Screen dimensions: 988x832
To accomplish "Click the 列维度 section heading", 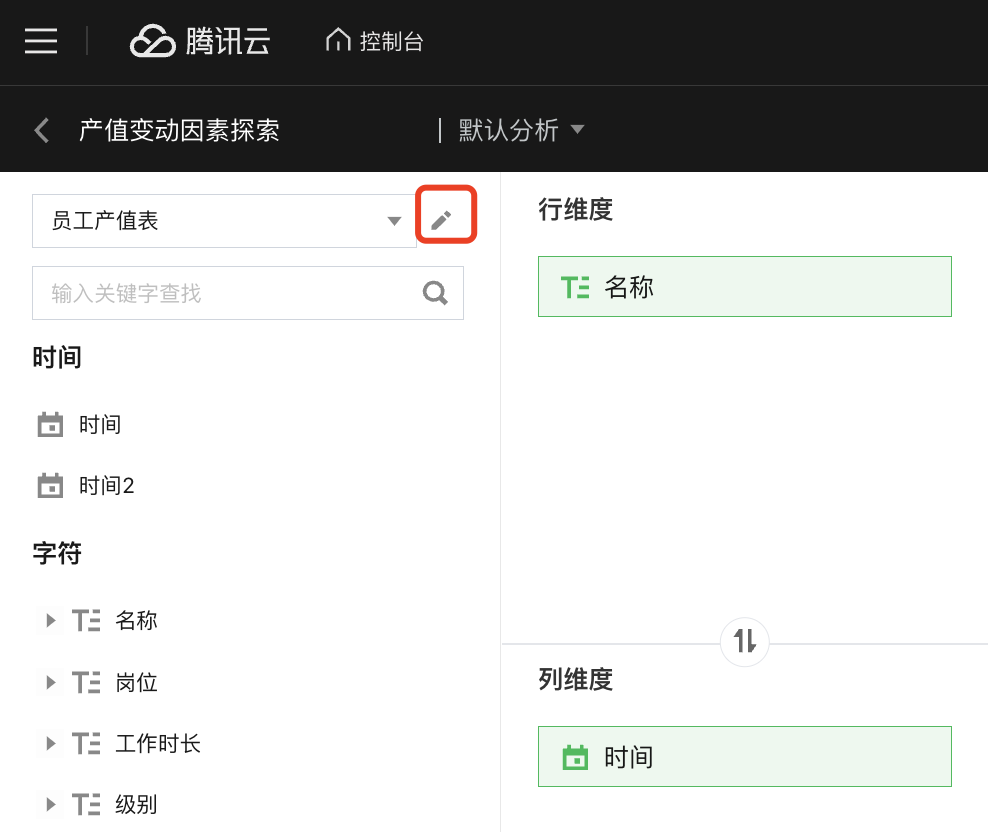I will coord(575,679).
